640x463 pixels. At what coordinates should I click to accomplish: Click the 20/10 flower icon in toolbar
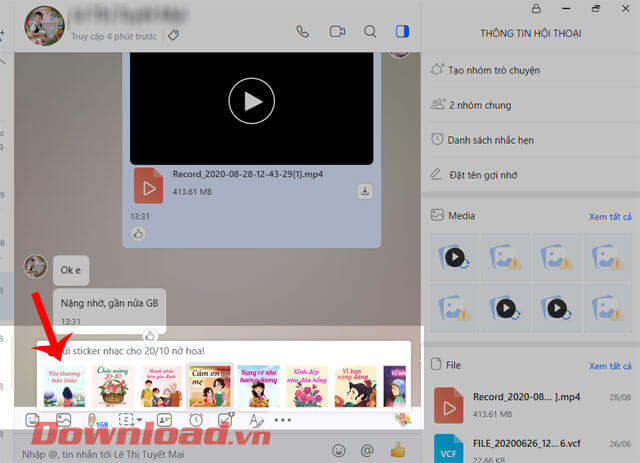point(402,418)
